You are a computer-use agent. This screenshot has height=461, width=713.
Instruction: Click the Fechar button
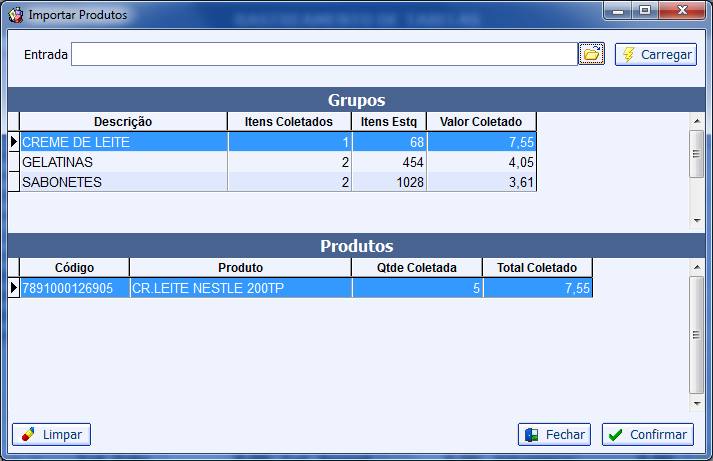tap(554, 435)
